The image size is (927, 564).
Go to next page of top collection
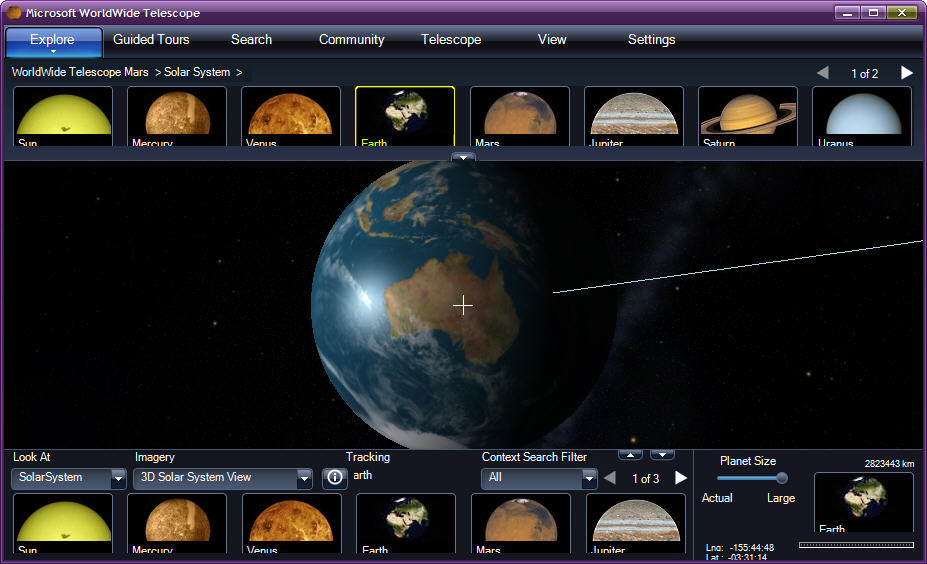906,73
